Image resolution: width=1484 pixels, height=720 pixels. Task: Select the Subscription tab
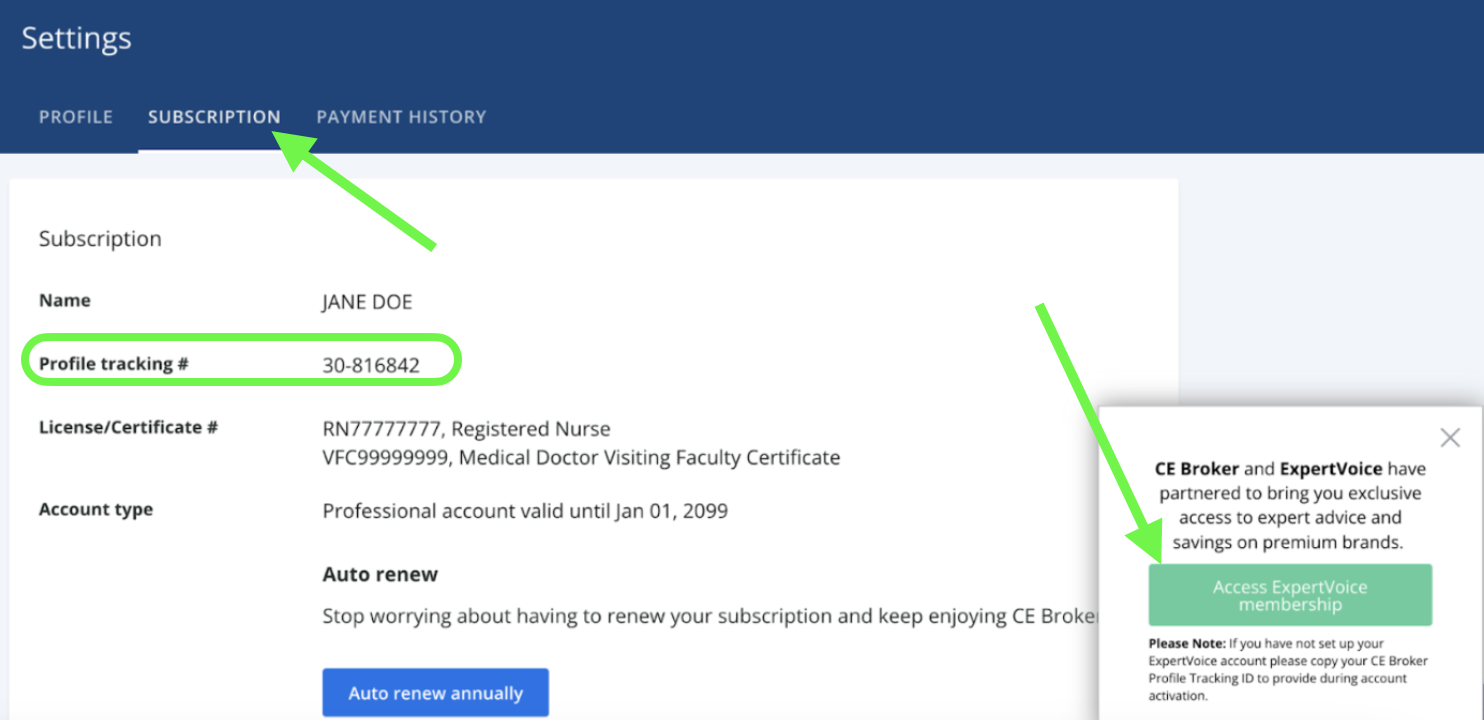coord(214,117)
